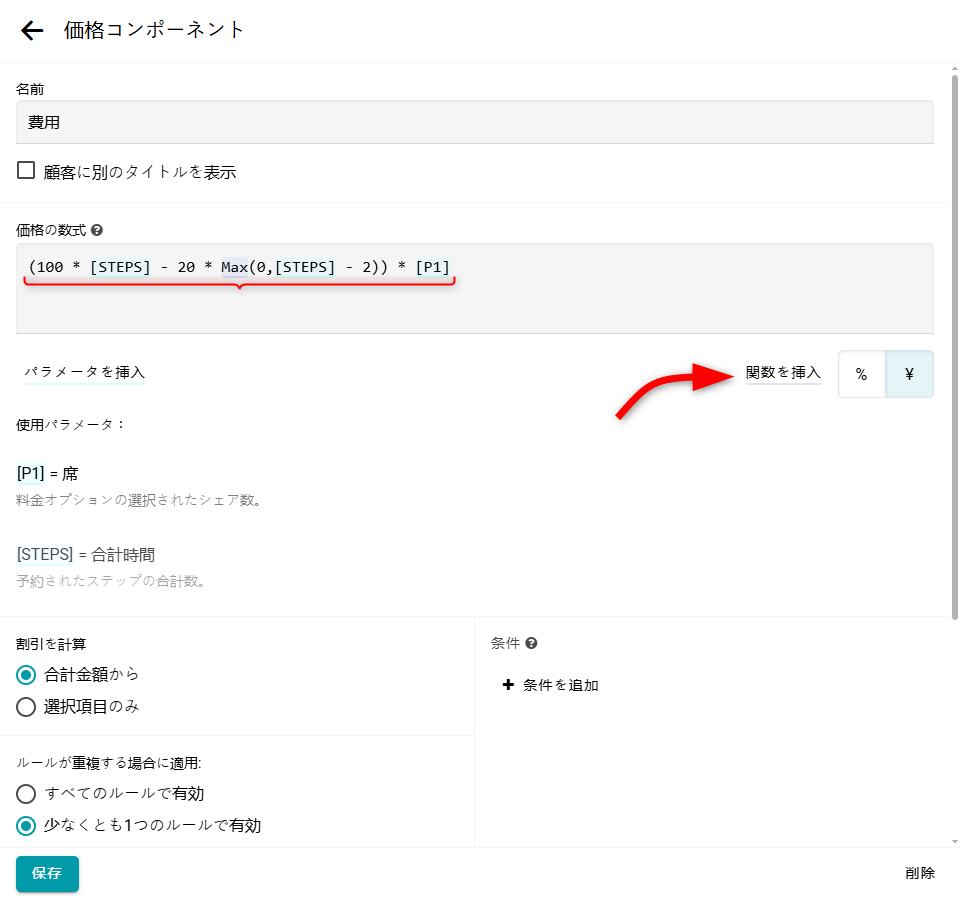
Task: Choose すべてのルールで有効 radio option
Action: 26,794
